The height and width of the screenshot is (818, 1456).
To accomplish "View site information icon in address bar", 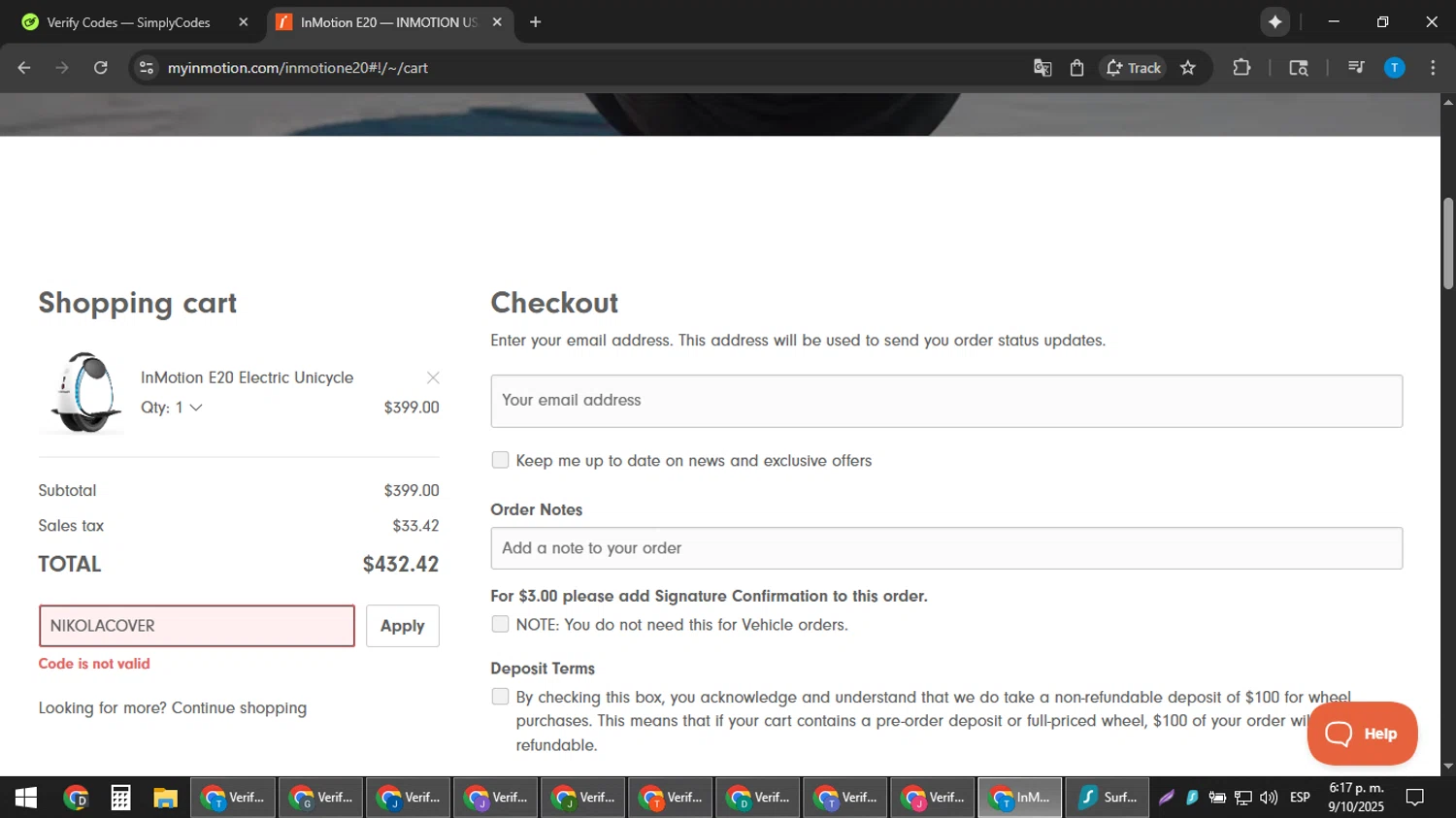I will [x=147, y=68].
